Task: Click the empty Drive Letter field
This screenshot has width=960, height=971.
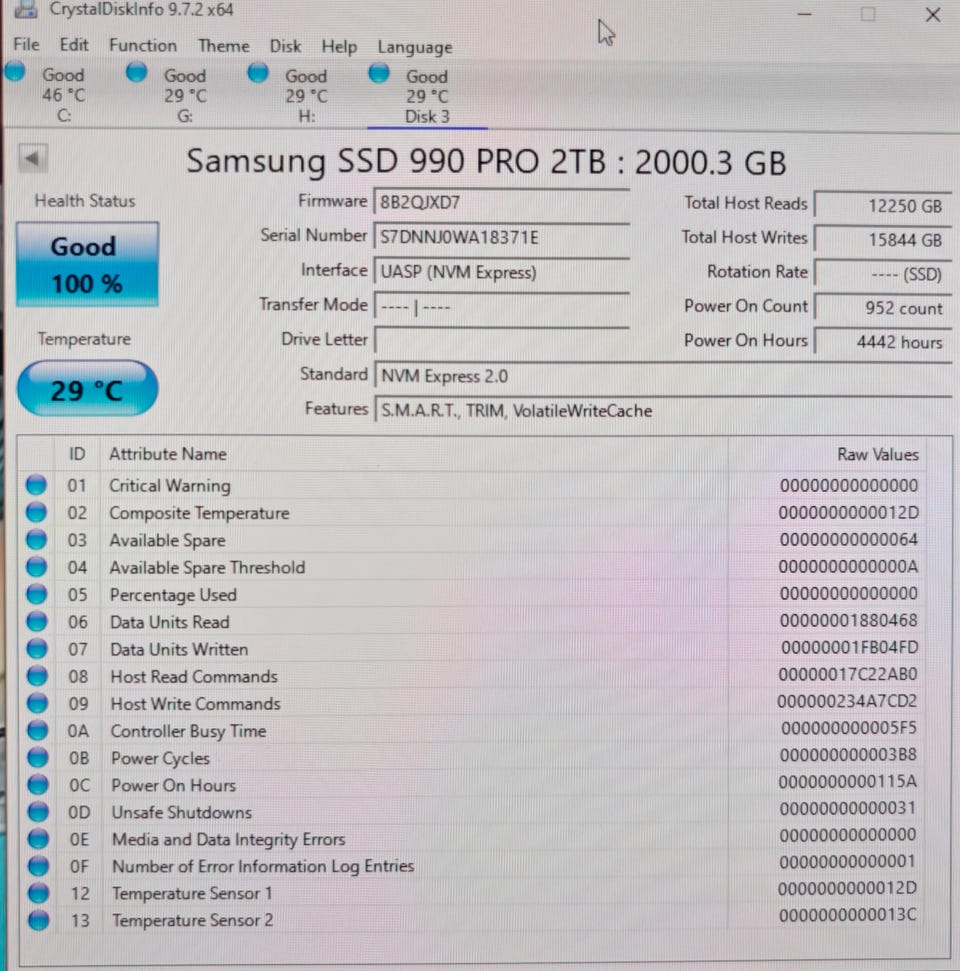Action: click(x=502, y=340)
